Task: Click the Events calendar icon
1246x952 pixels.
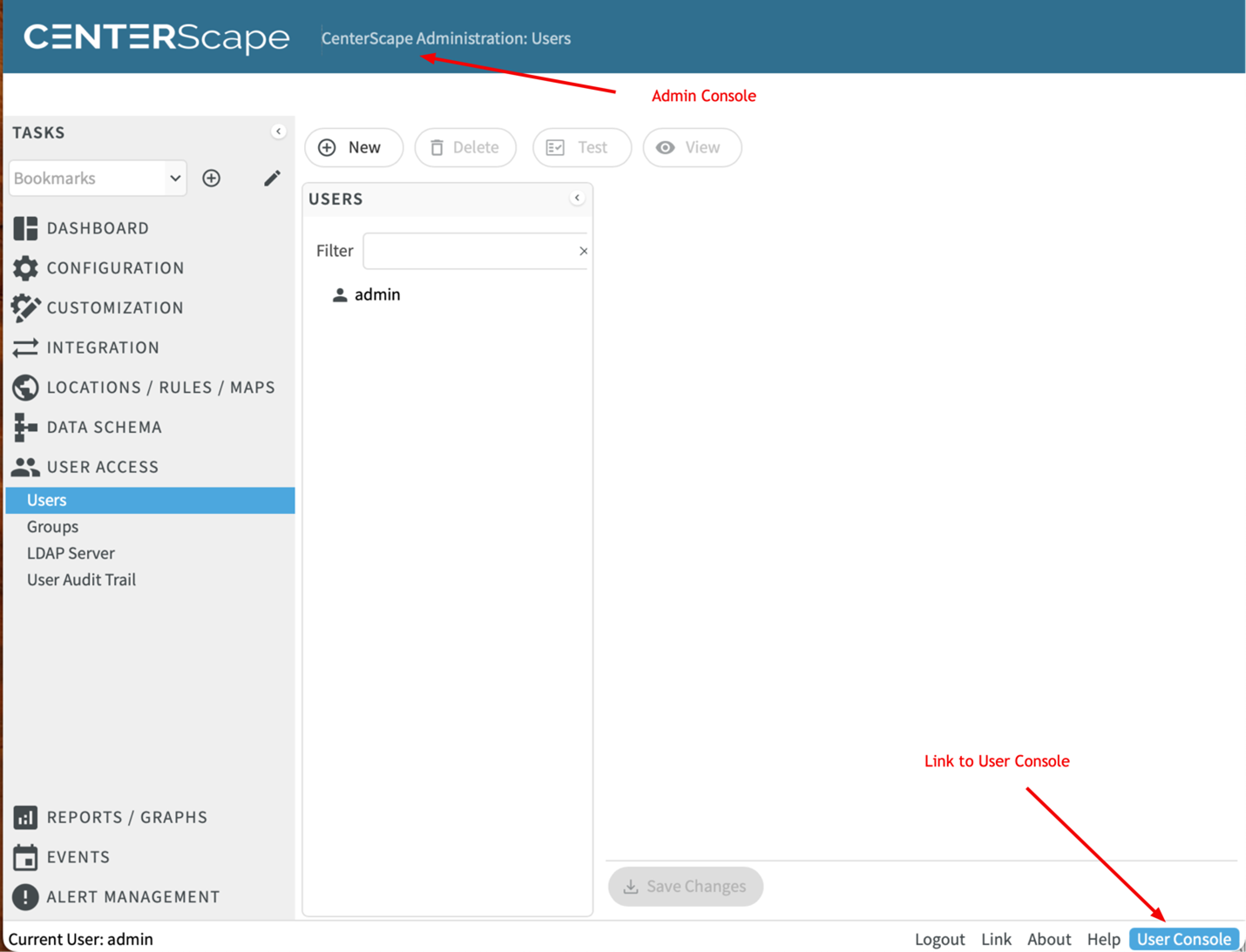Action: 25,857
